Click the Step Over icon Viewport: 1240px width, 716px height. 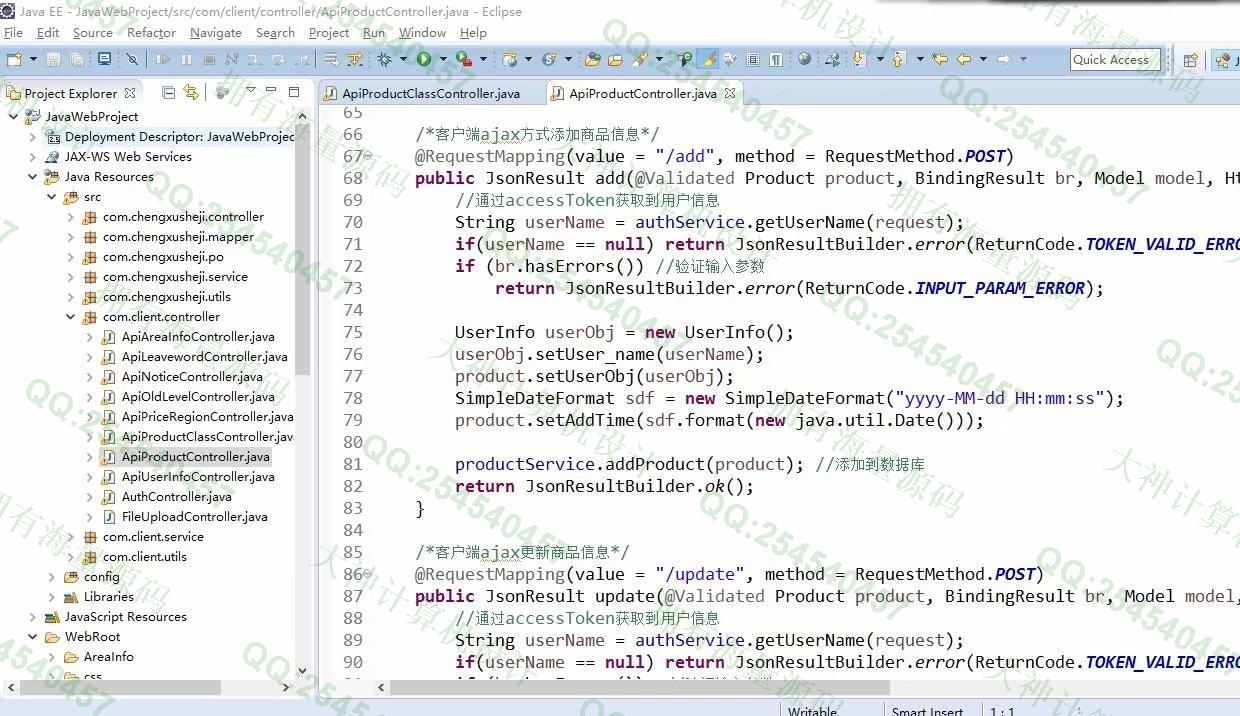[x=278, y=60]
